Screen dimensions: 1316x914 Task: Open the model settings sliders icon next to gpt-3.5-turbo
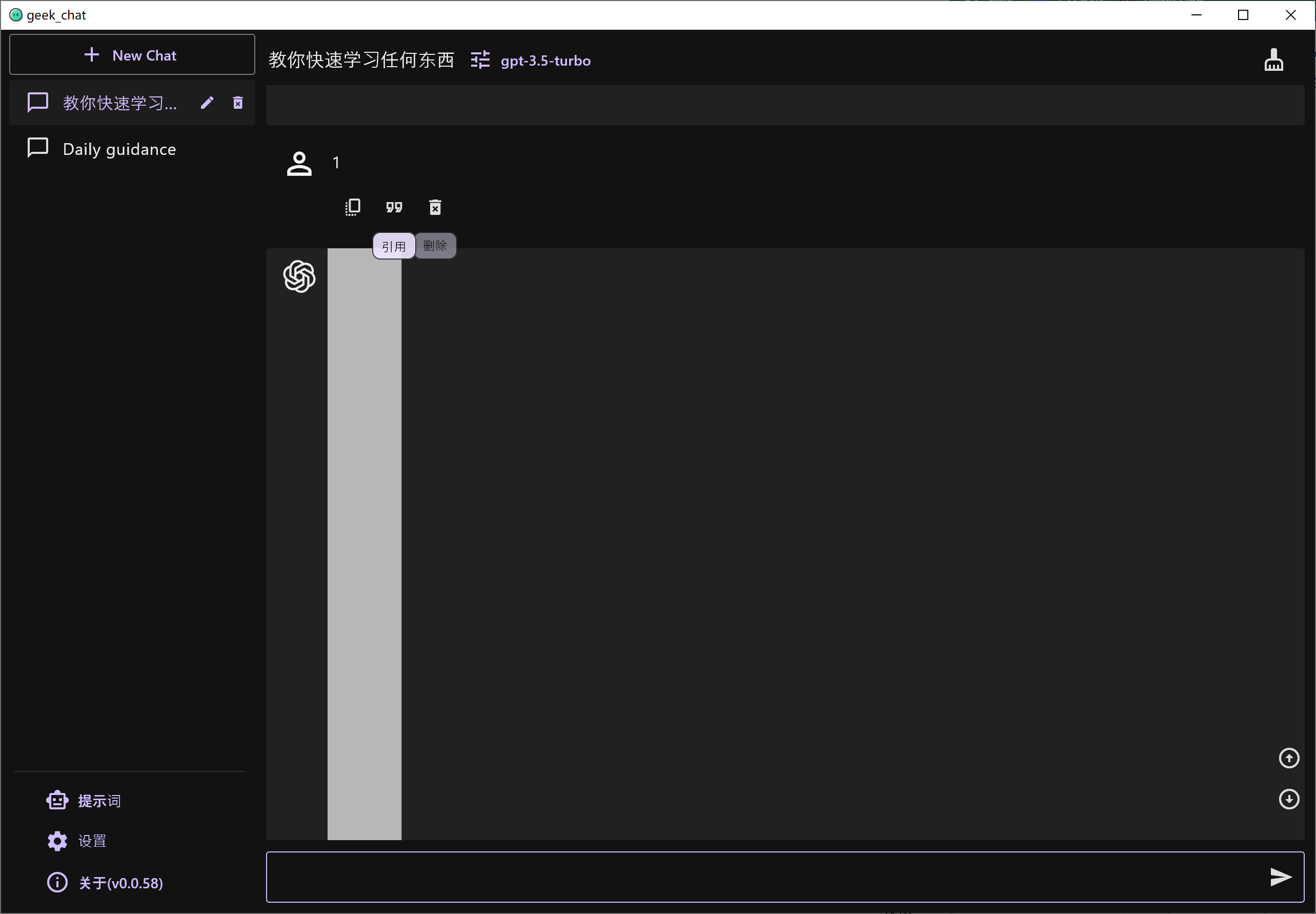(480, 60)
